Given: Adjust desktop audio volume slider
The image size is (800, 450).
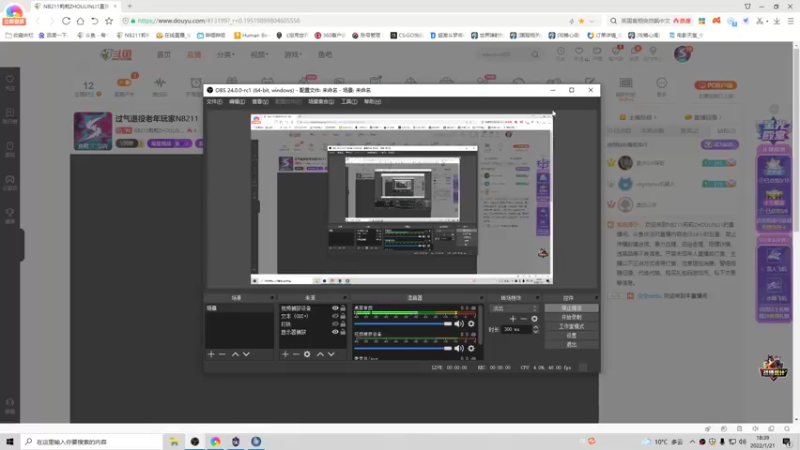Looking at the screenshot, I should pos(403,323).
